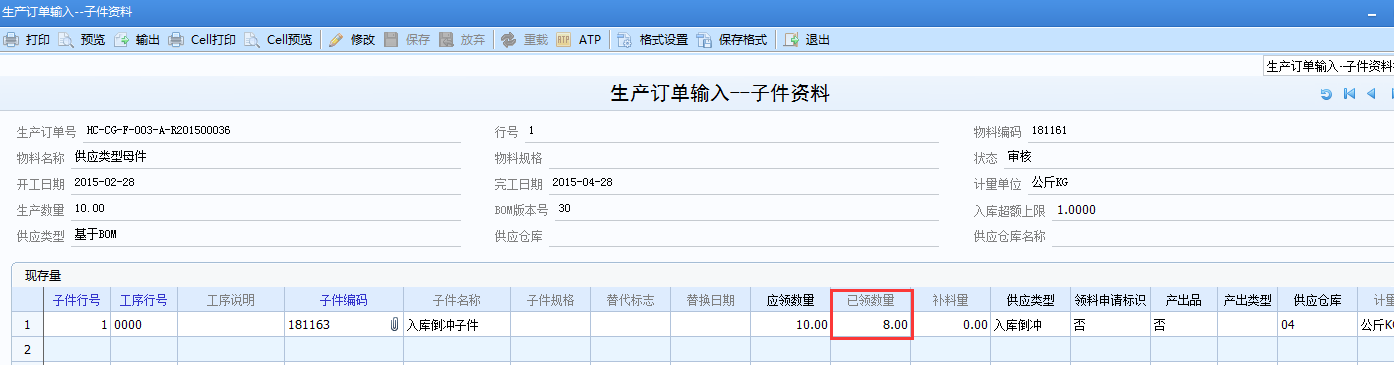Click the 输出 export toolbar button
The height and width of the screenshot is (365, 1394).
(137, 40)
